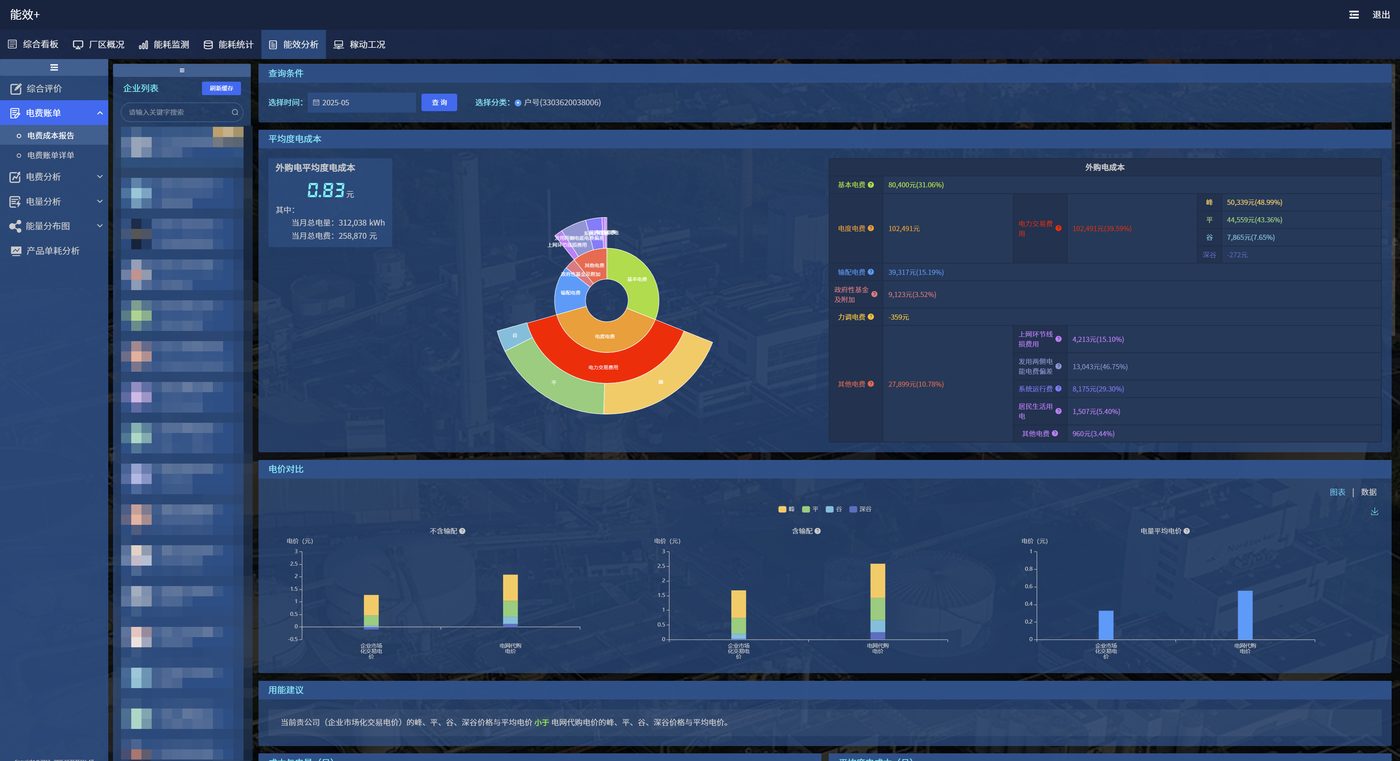Click the 当月总电费: 258,870 元 line

pos(334,236)
